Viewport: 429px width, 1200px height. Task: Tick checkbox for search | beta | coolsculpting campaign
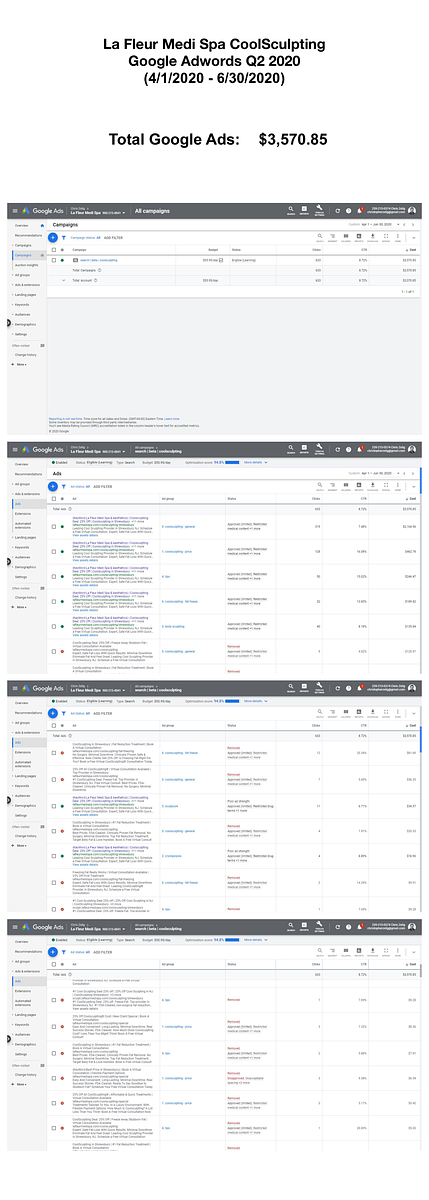tap(53, 260)
